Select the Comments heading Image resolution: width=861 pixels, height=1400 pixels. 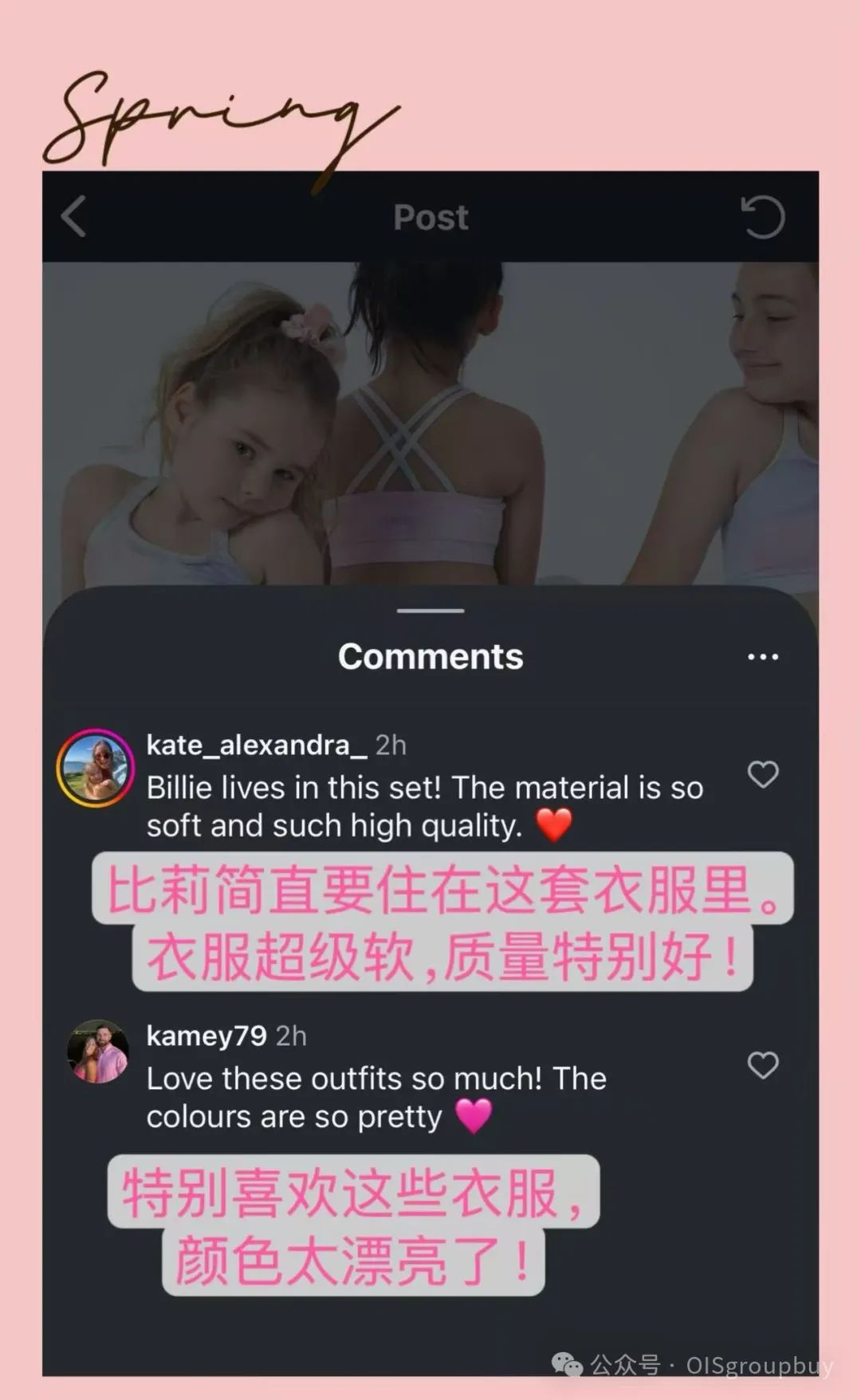tap(431, 657)
